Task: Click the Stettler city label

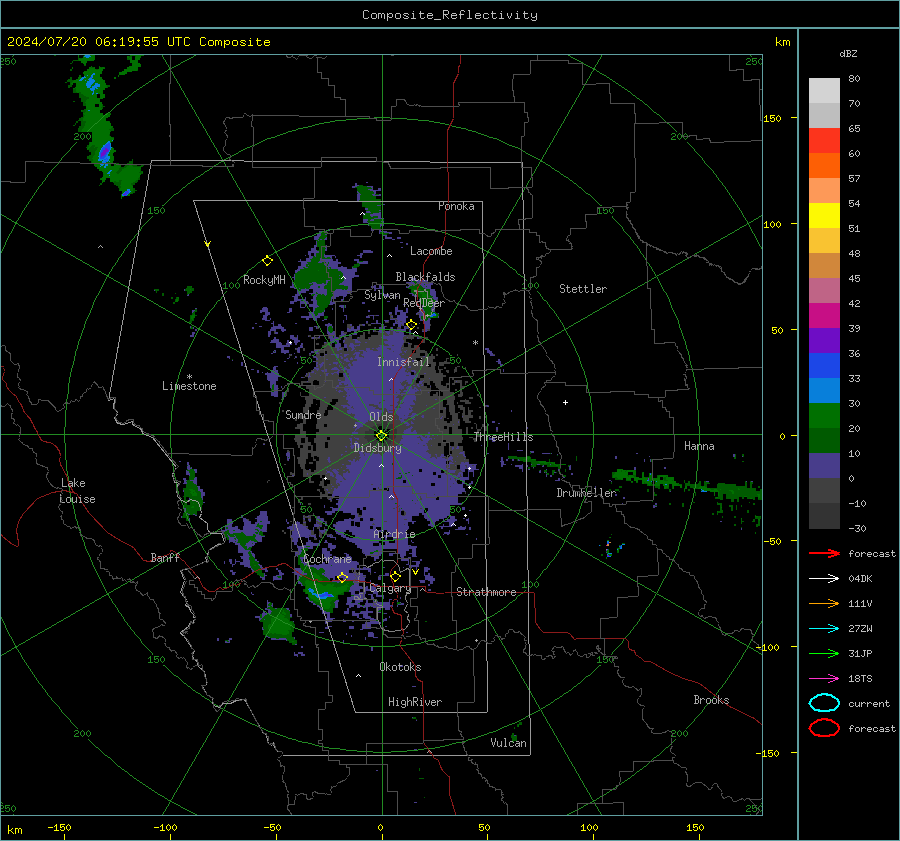Action: tap(583, 289)
